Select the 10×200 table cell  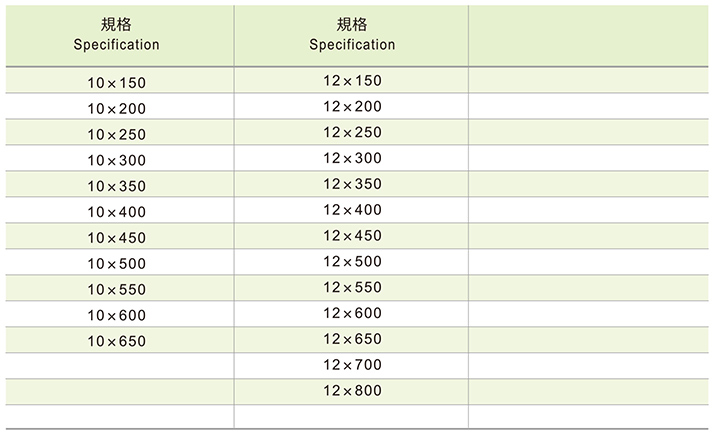click(x=117, y=107)
